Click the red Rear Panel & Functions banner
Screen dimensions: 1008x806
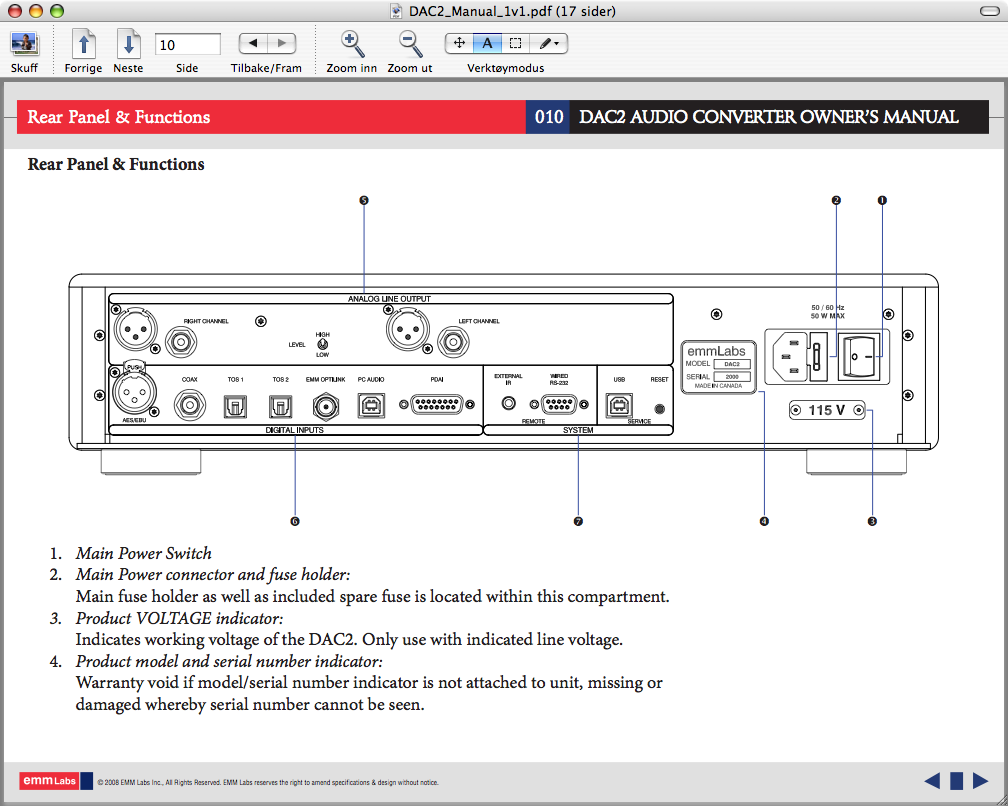pos(271,117)
